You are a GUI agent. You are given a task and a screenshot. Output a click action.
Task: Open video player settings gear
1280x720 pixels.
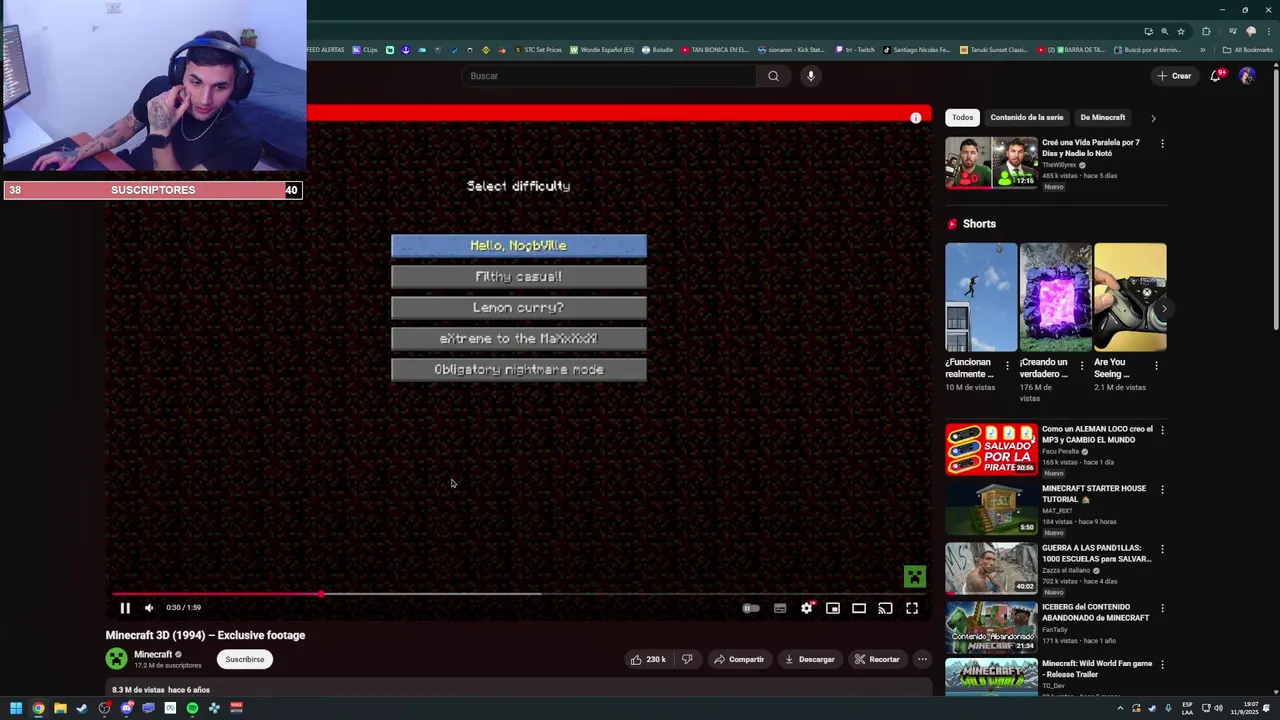807,608
